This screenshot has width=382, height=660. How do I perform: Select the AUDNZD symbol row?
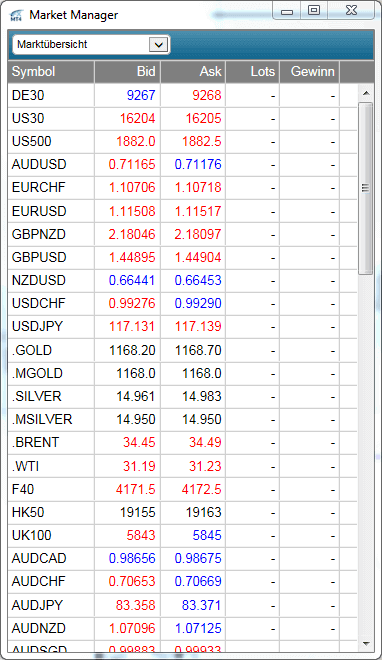[182, 628]
